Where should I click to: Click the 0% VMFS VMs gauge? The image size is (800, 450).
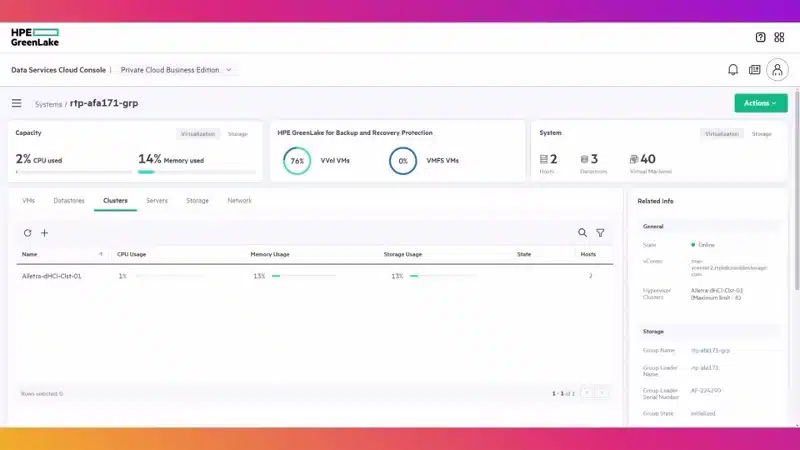click(403, 161)
